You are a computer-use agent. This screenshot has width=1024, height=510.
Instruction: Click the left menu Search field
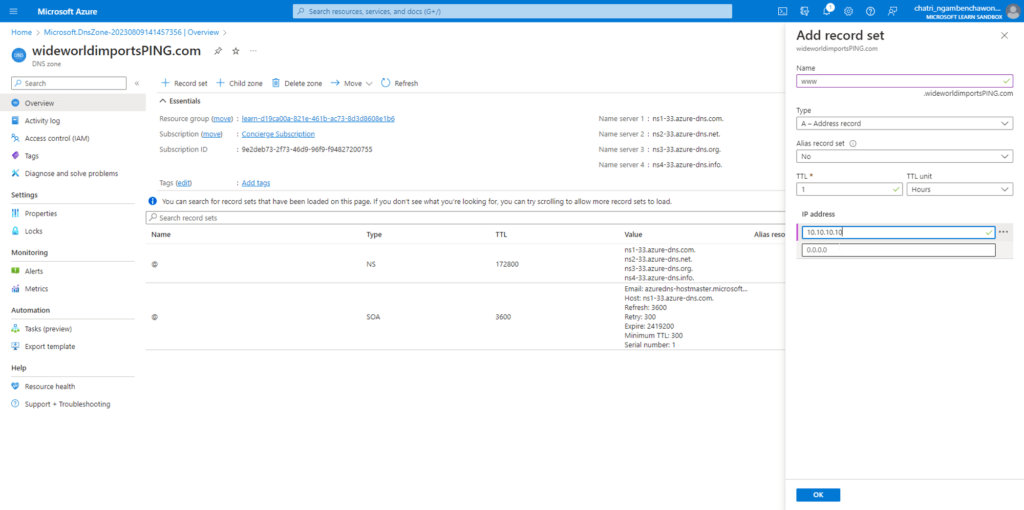tap(69, 84)
